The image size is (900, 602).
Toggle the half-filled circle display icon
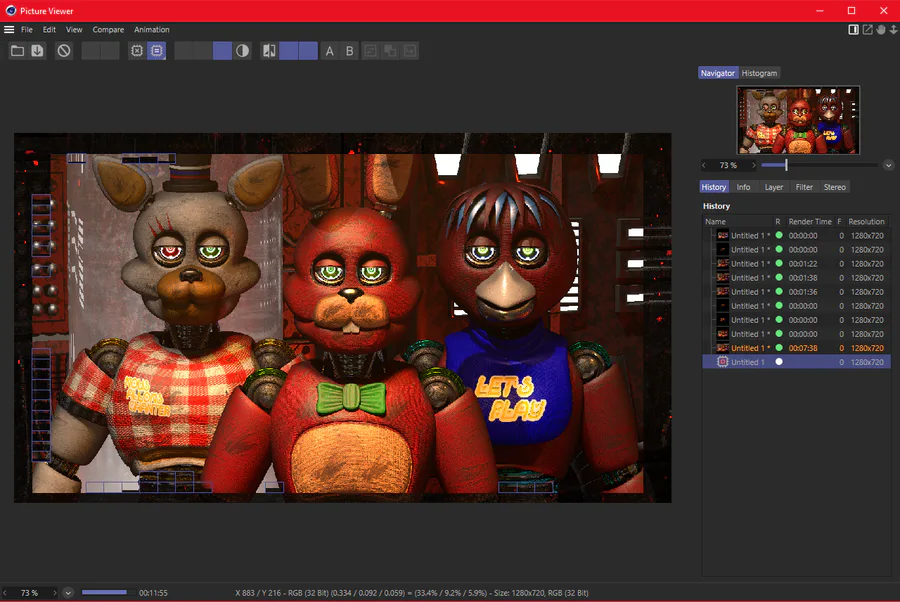243,51
